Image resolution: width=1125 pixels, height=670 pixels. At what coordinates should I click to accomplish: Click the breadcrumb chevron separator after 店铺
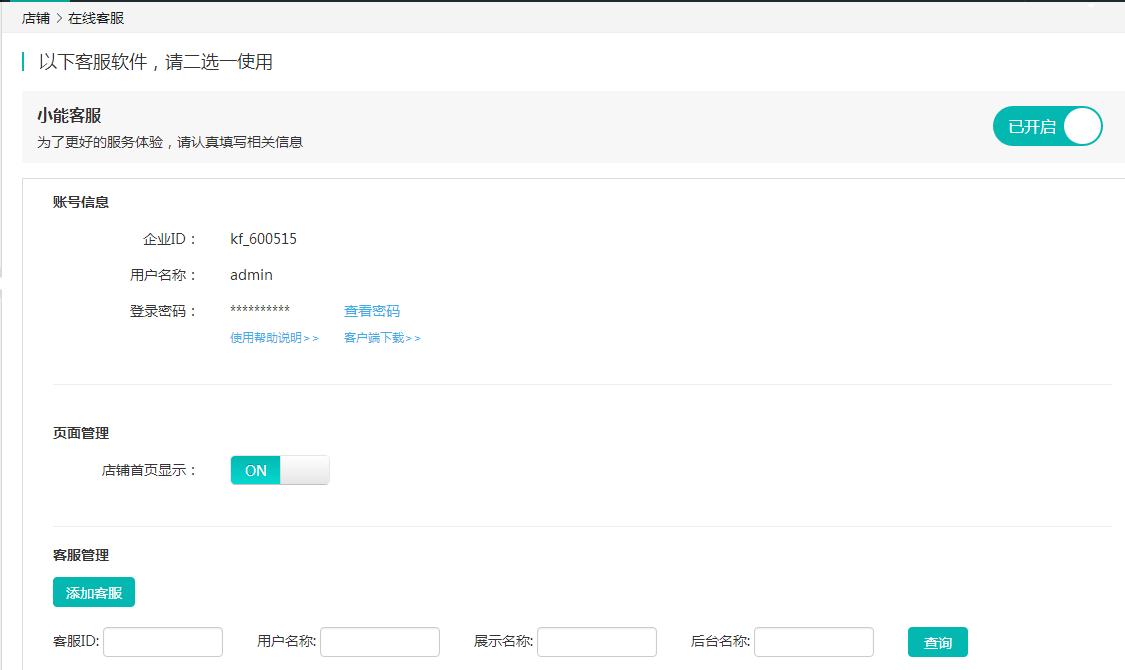[59, 18]
